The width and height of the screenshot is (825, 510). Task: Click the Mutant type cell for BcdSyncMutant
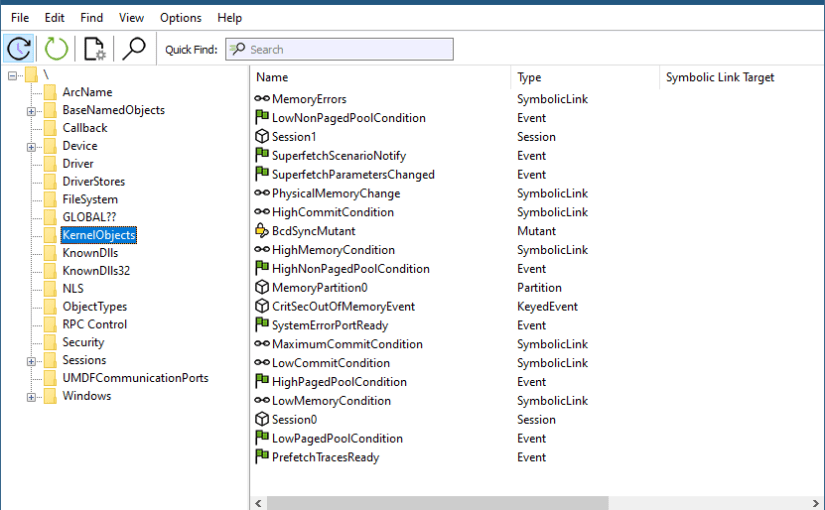click(x=536, y=231)
